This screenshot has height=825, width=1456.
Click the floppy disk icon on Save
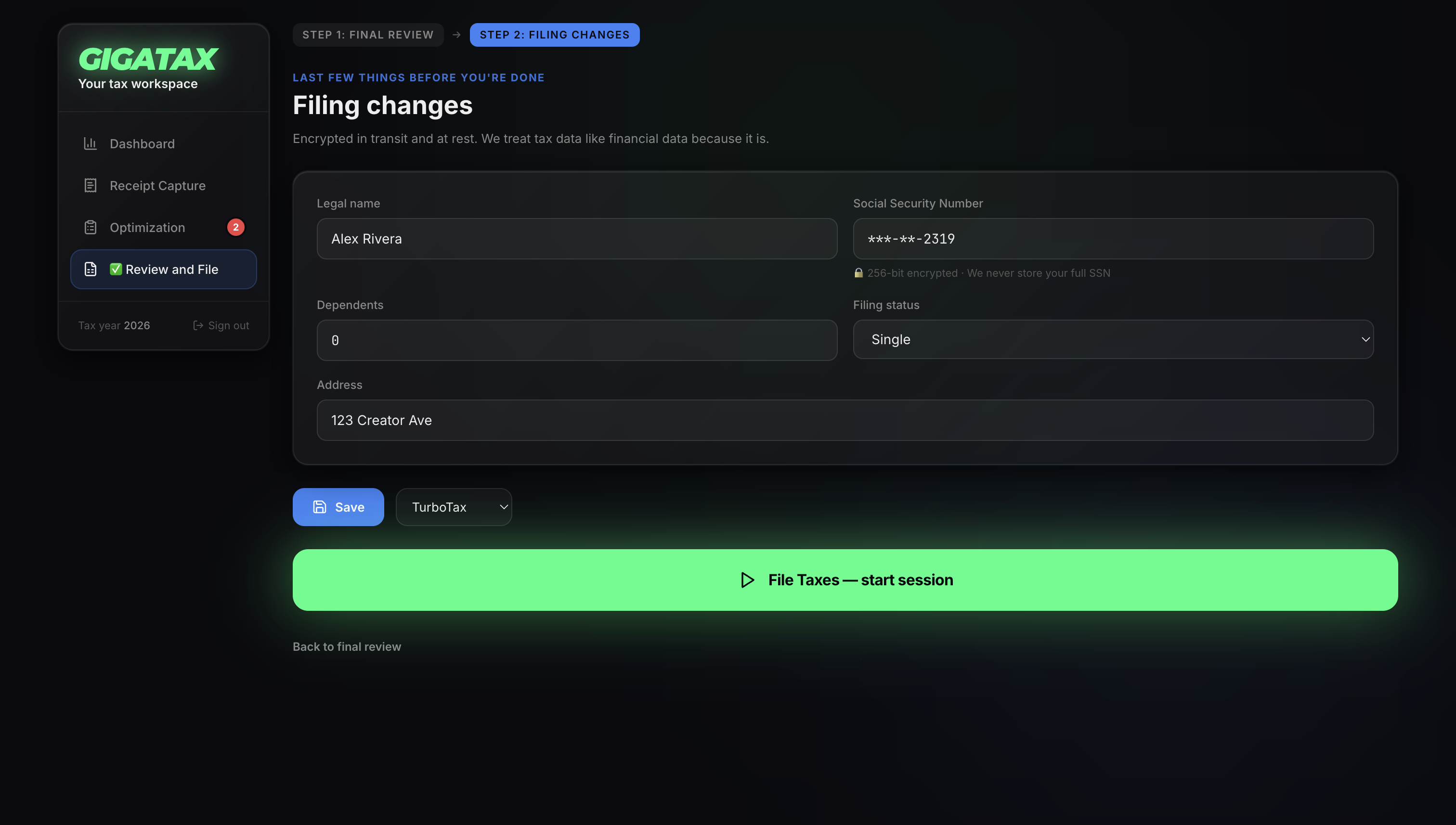pos(320,507)
